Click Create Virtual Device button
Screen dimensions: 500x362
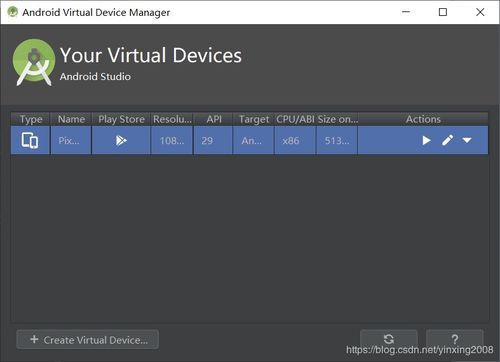(87, 340)
